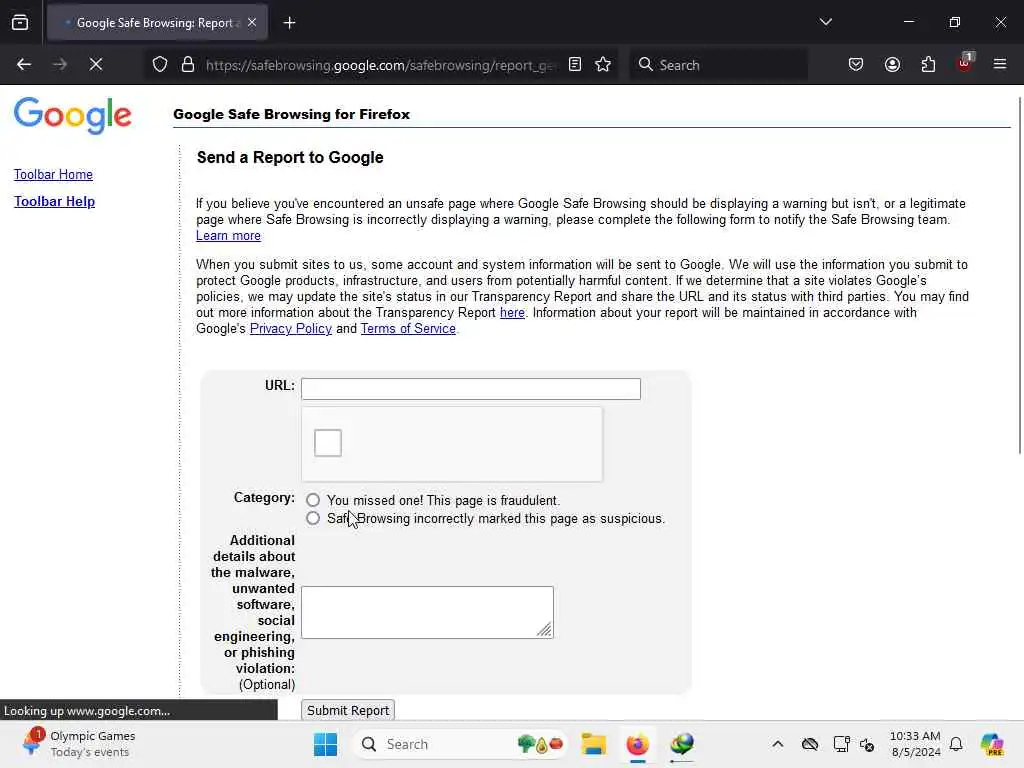
Task: Open Firefox account menu
Action: [x=892, y=65]
